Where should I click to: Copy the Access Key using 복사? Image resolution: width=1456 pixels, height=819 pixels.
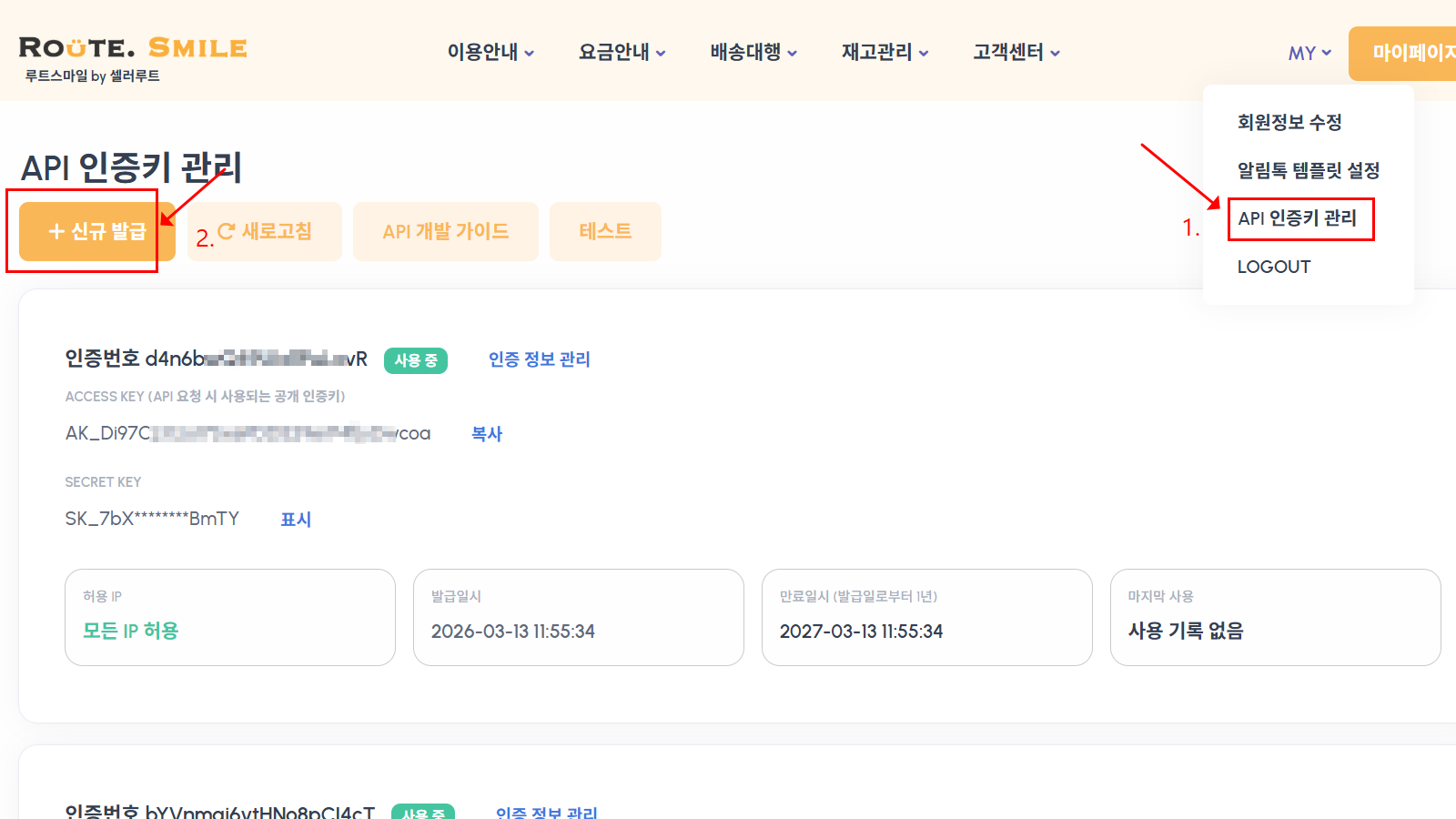tap(487, 434)
